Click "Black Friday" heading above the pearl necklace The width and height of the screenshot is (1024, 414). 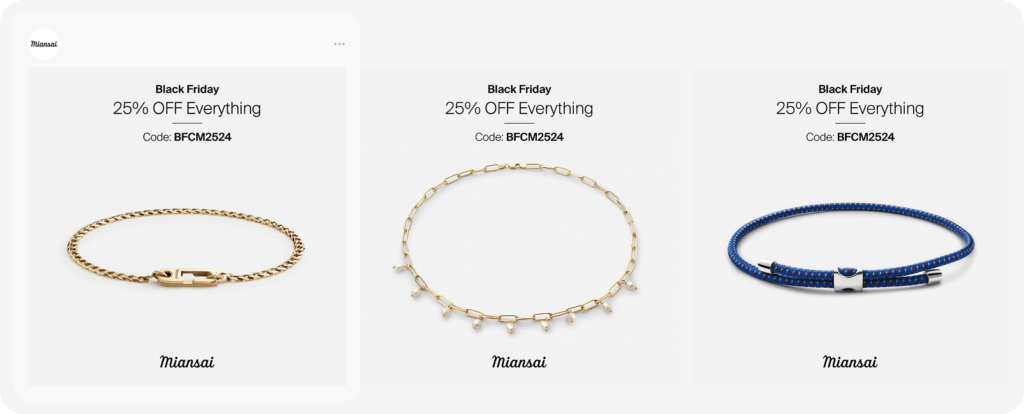point(518,89)
